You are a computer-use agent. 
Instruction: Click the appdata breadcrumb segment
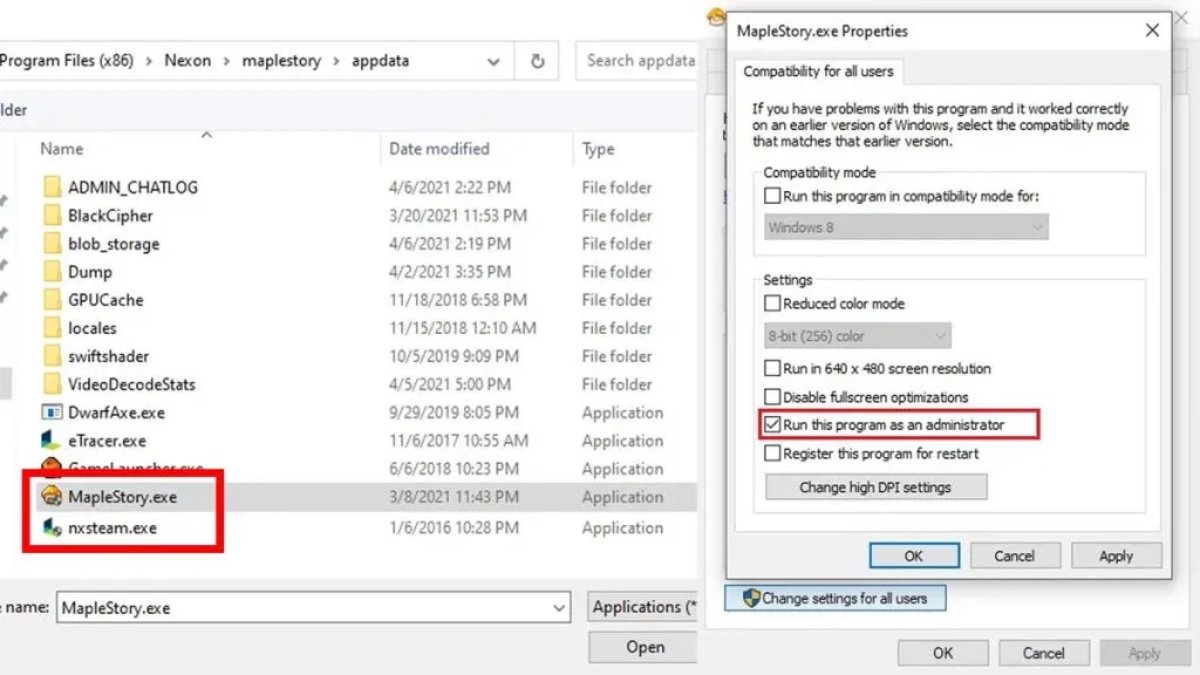click(382, 61)
